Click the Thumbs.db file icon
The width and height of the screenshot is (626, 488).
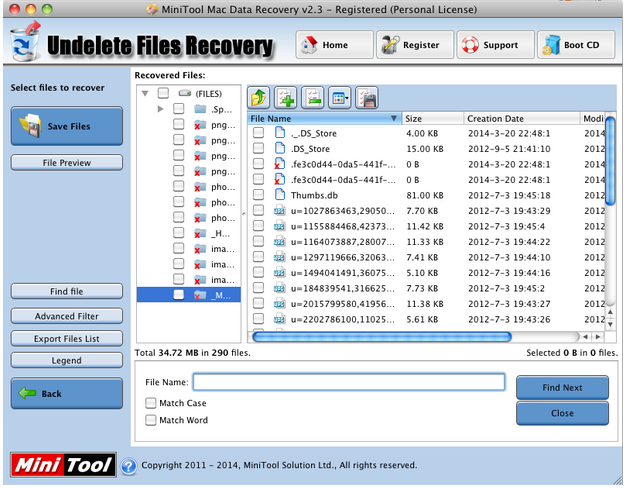pyautogui.click(x=280, y=195)
